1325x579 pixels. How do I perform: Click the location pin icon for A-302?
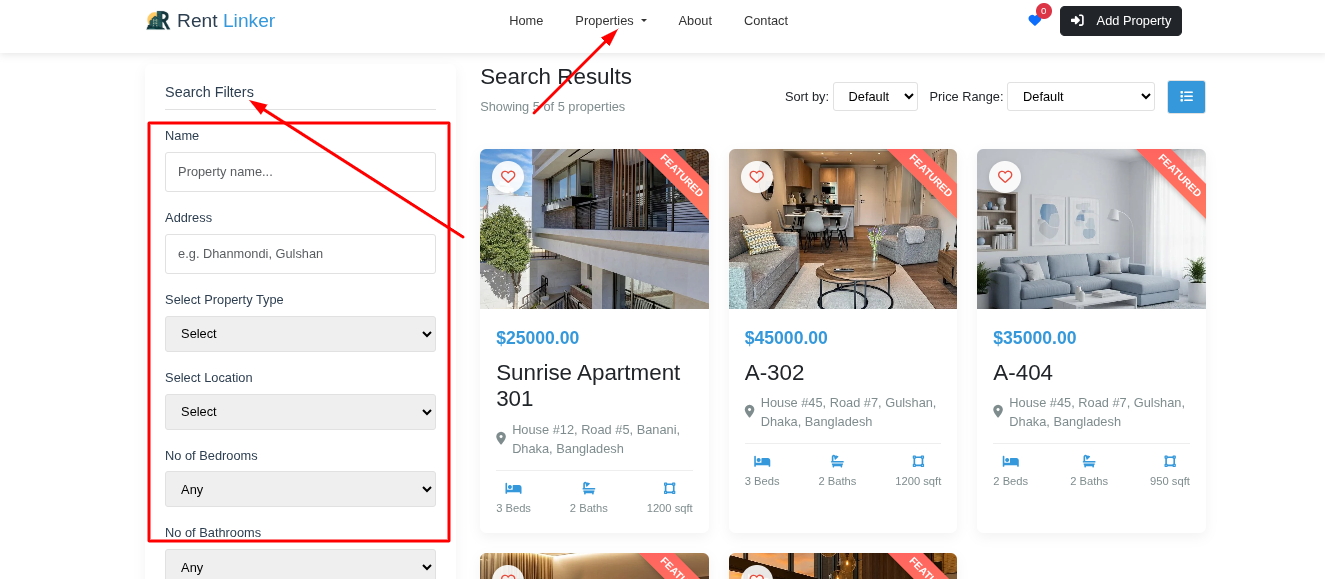749,412
